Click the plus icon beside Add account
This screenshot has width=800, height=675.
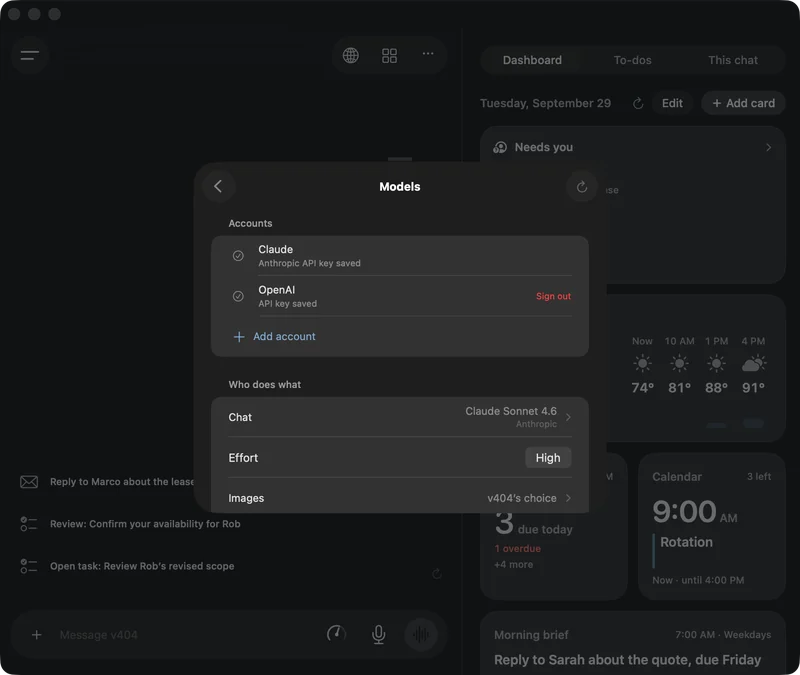[239, 337]
